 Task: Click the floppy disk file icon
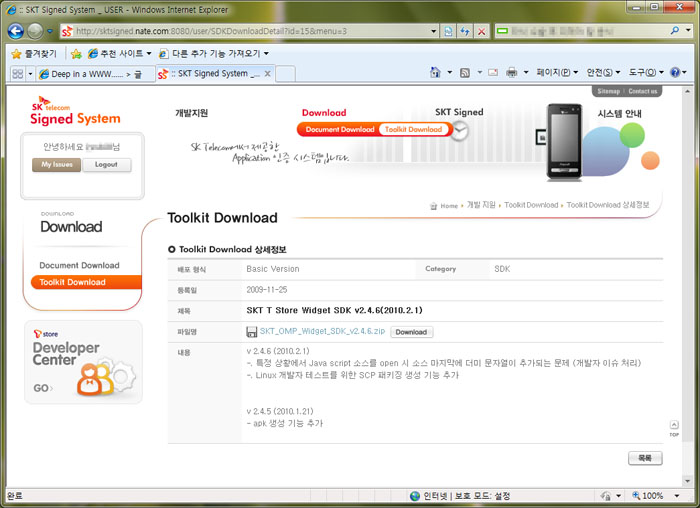coord(252,332)
